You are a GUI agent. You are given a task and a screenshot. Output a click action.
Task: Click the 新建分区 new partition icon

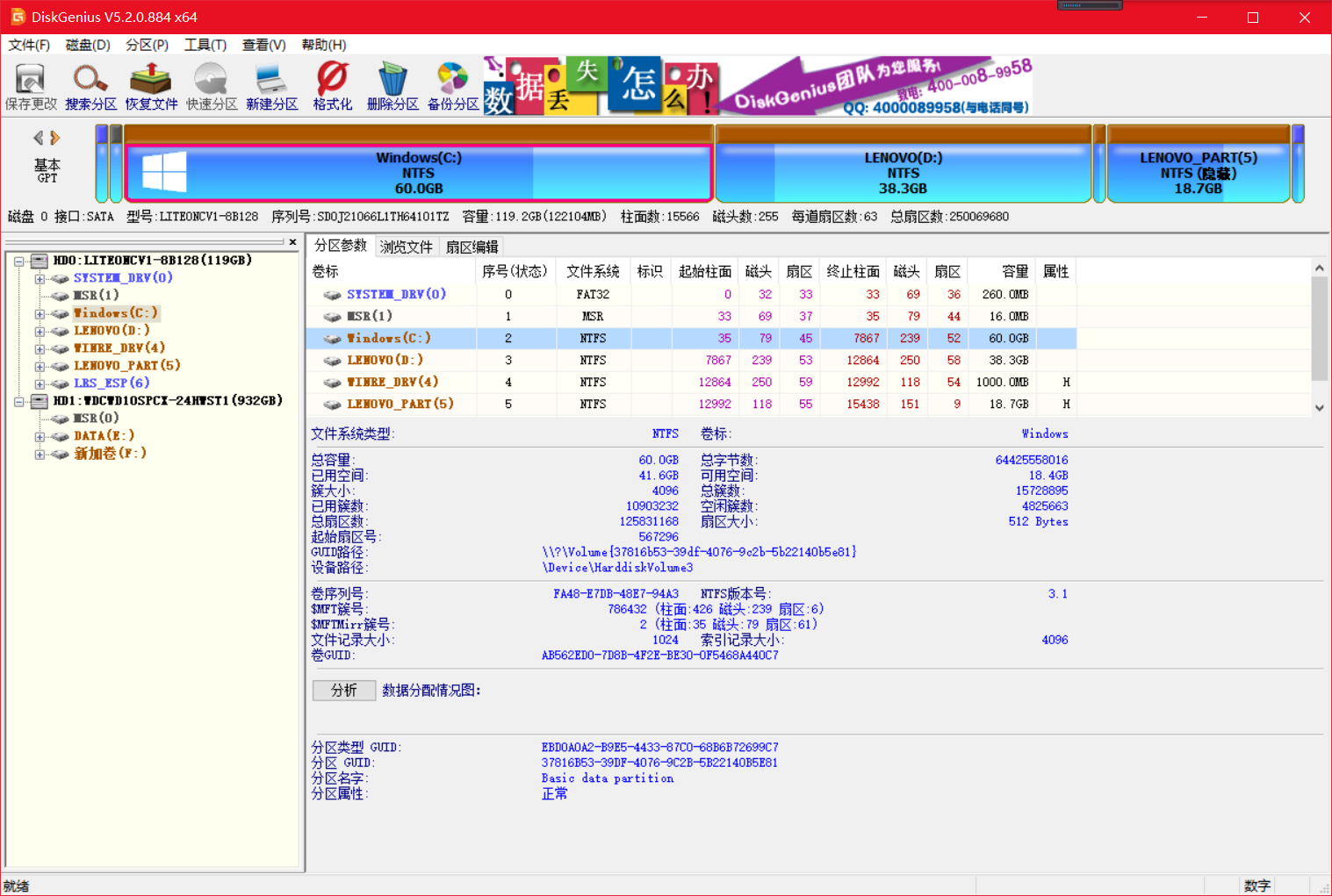pyautogui.click(x=271, y=87)
